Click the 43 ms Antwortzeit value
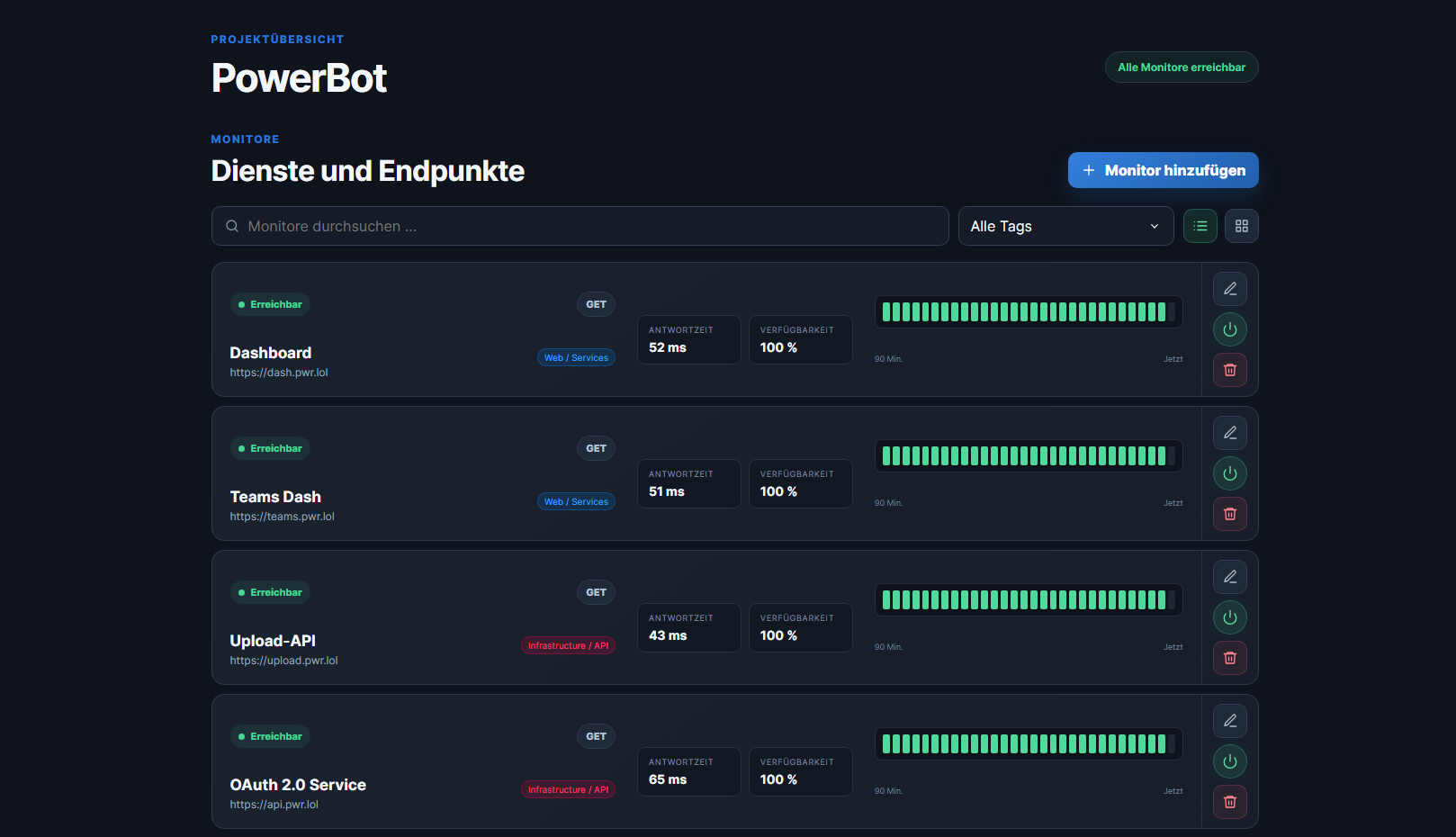The height and width of the screenshot is (837, 1456). pos(668,635)
